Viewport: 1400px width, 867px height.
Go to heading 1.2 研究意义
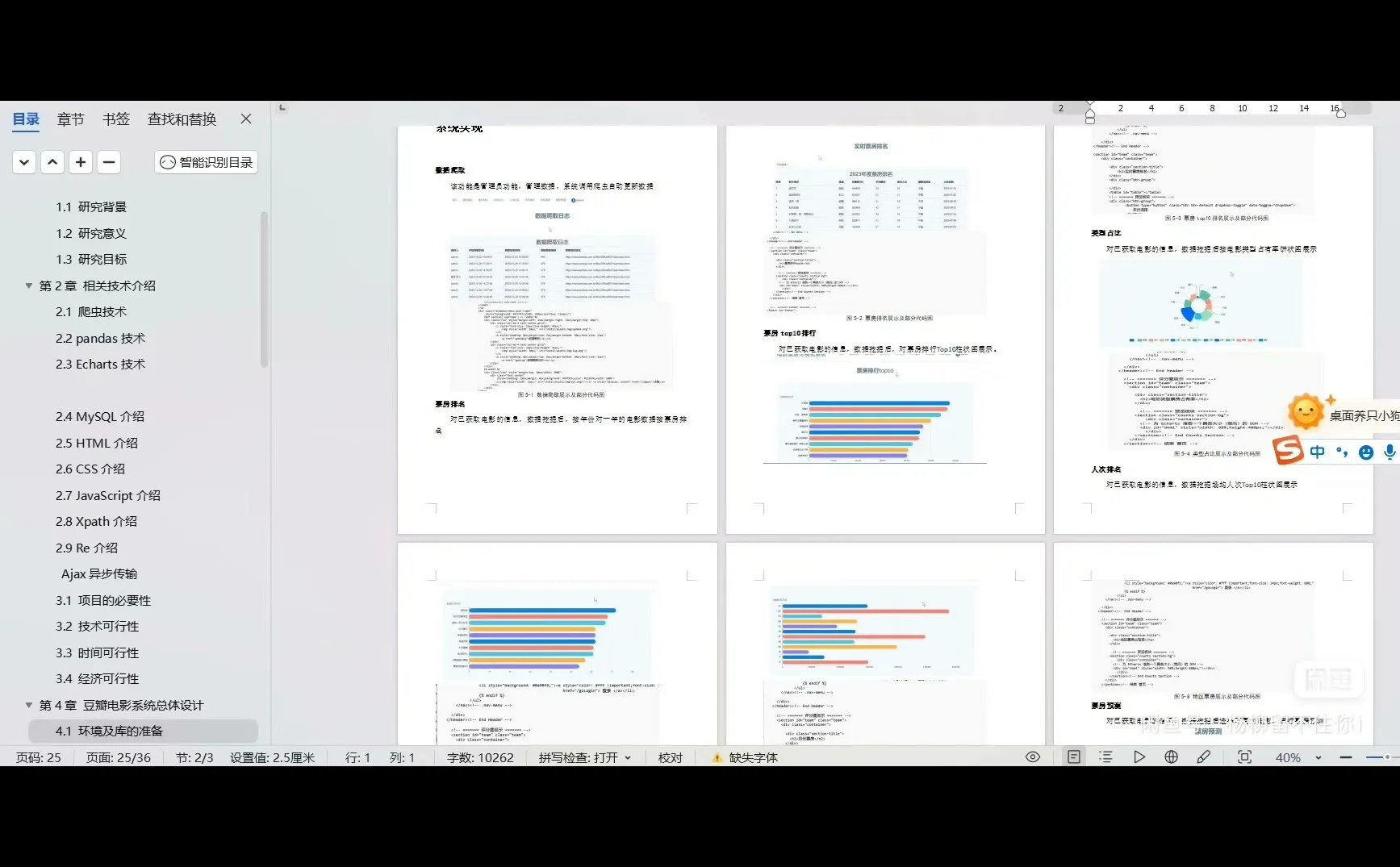[x=91, y=234]
